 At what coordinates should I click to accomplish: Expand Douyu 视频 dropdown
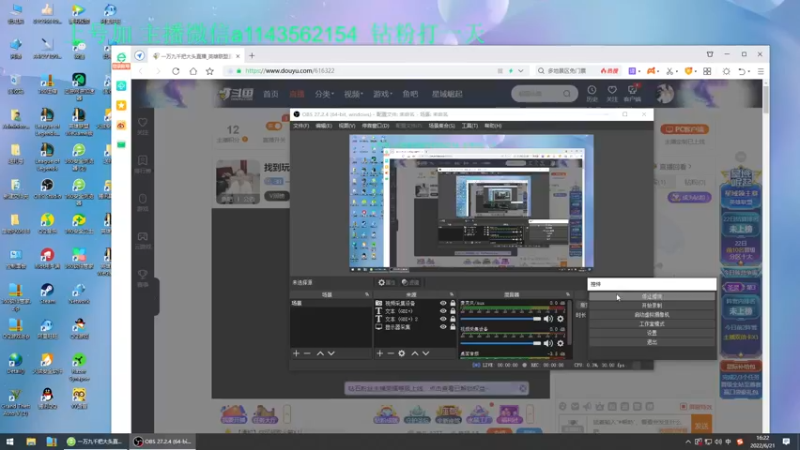click(354, 94)
